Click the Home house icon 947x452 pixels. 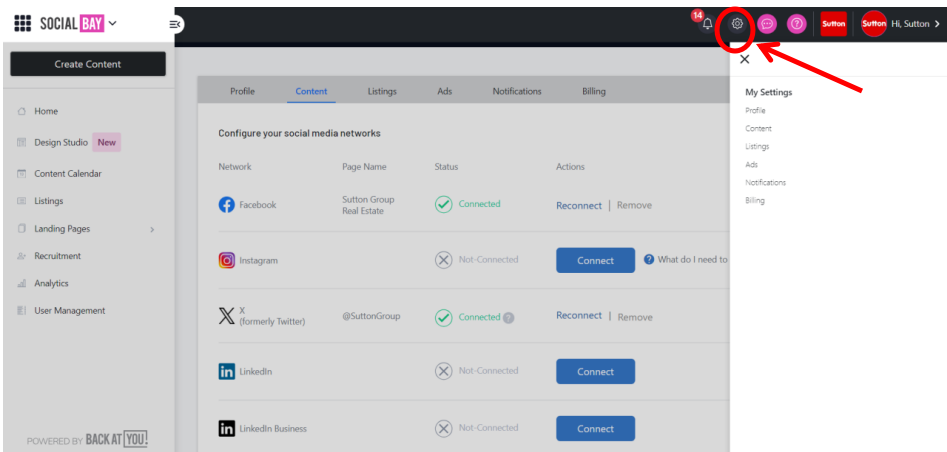pos(22,111)
